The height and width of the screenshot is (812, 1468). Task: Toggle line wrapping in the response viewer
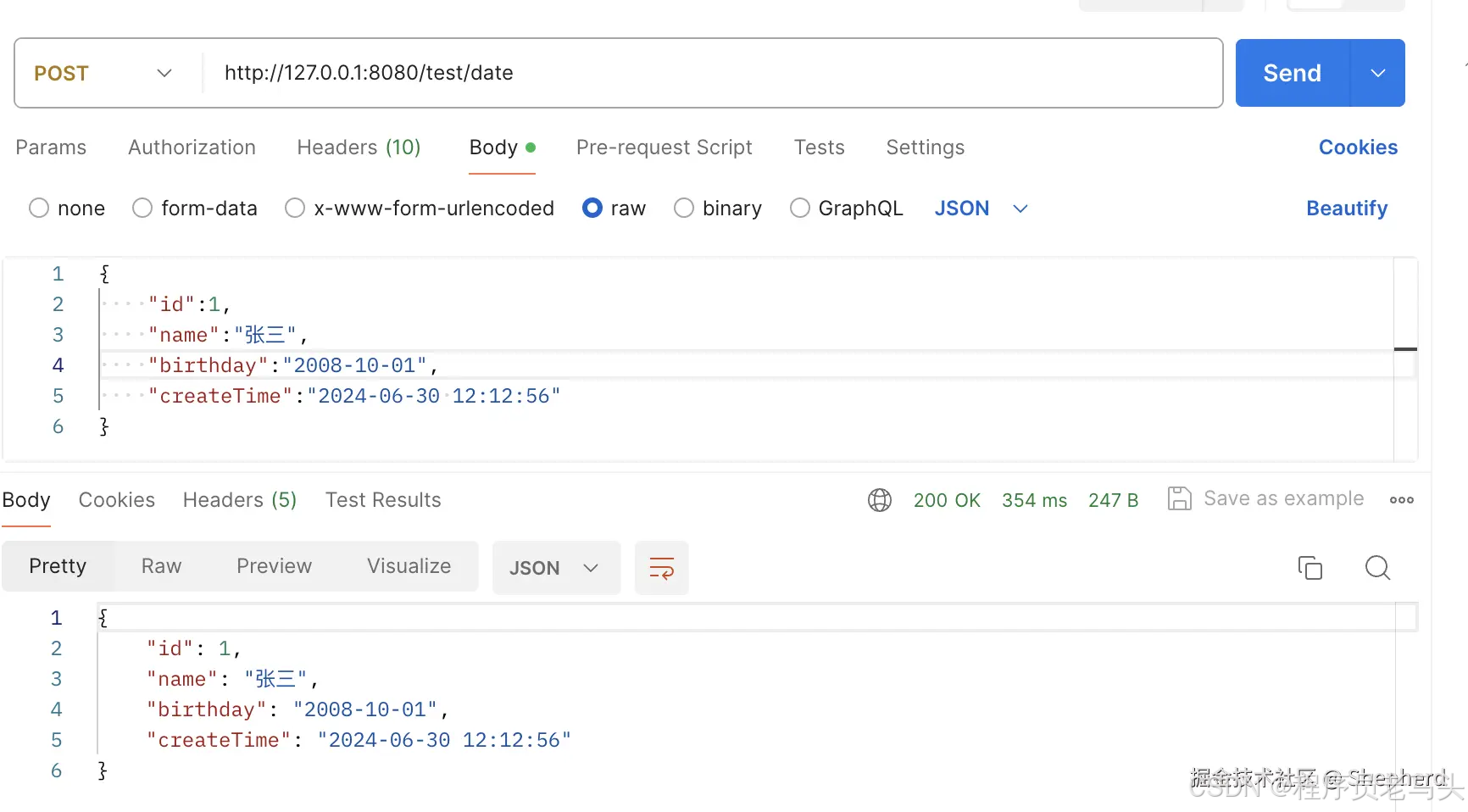coord(661,567)
